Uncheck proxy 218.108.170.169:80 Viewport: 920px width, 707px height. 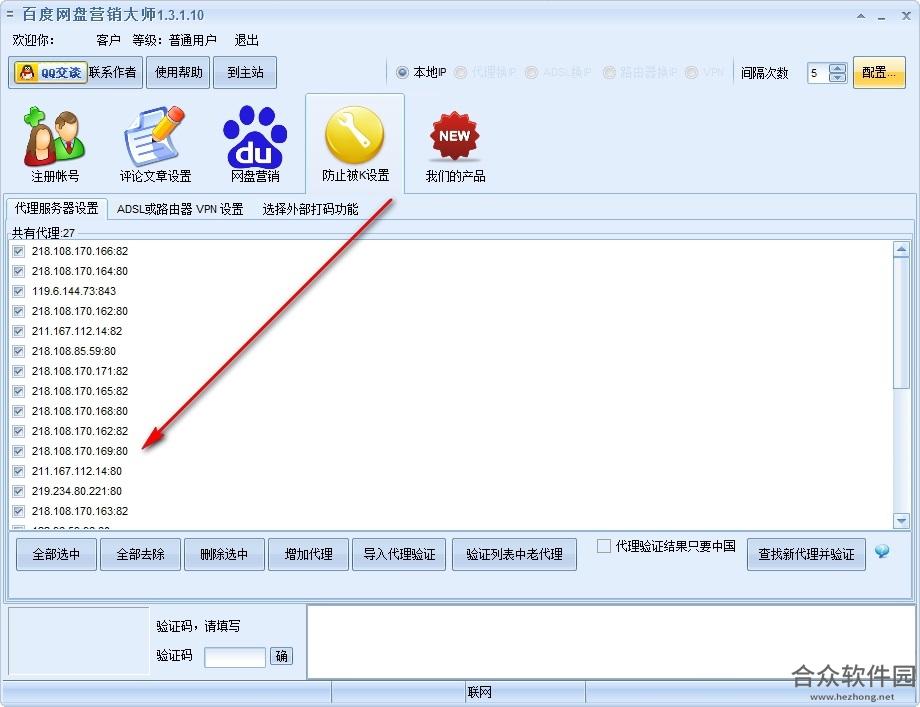19,451
